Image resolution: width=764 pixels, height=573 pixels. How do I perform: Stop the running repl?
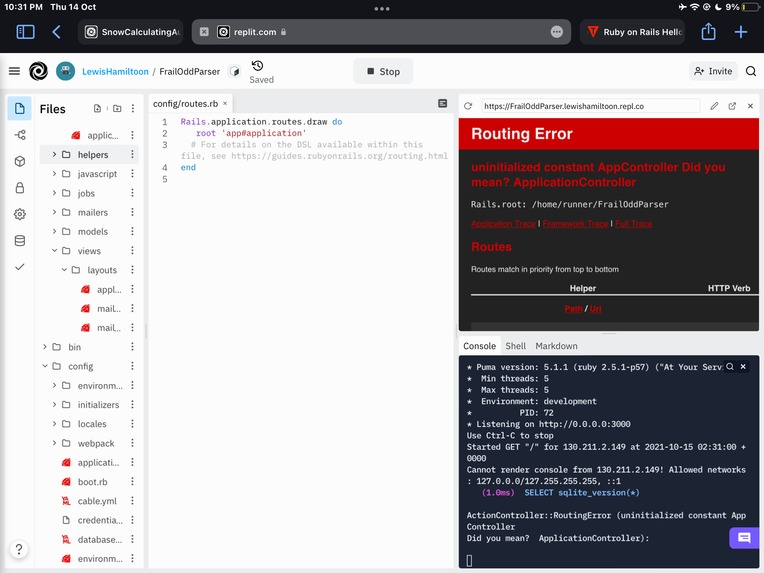[x=383, y=71]
